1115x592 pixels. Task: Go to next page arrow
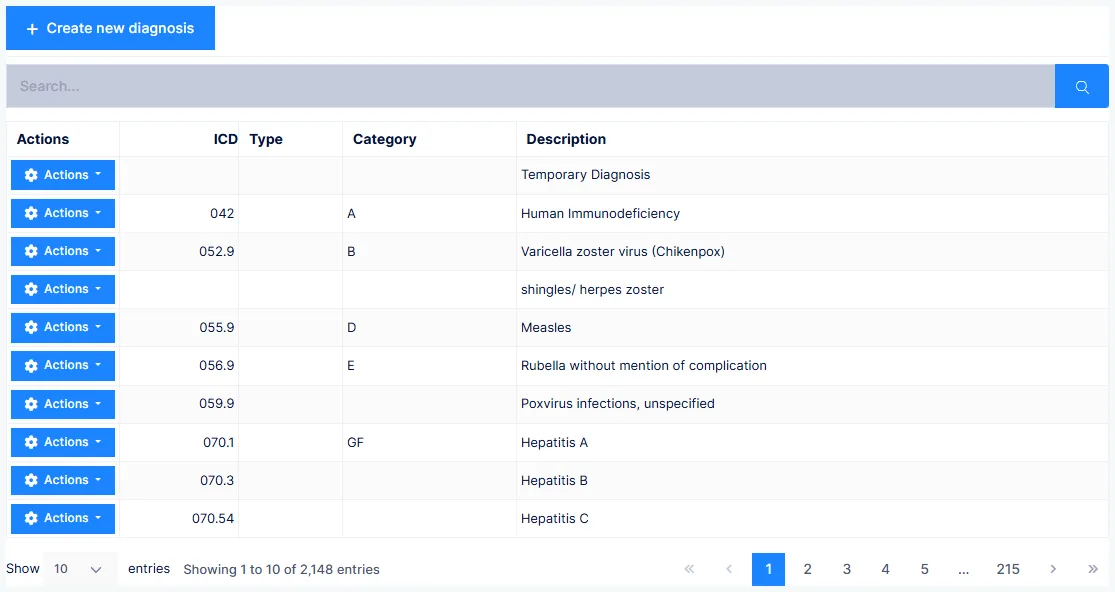tap(1053, 569)
